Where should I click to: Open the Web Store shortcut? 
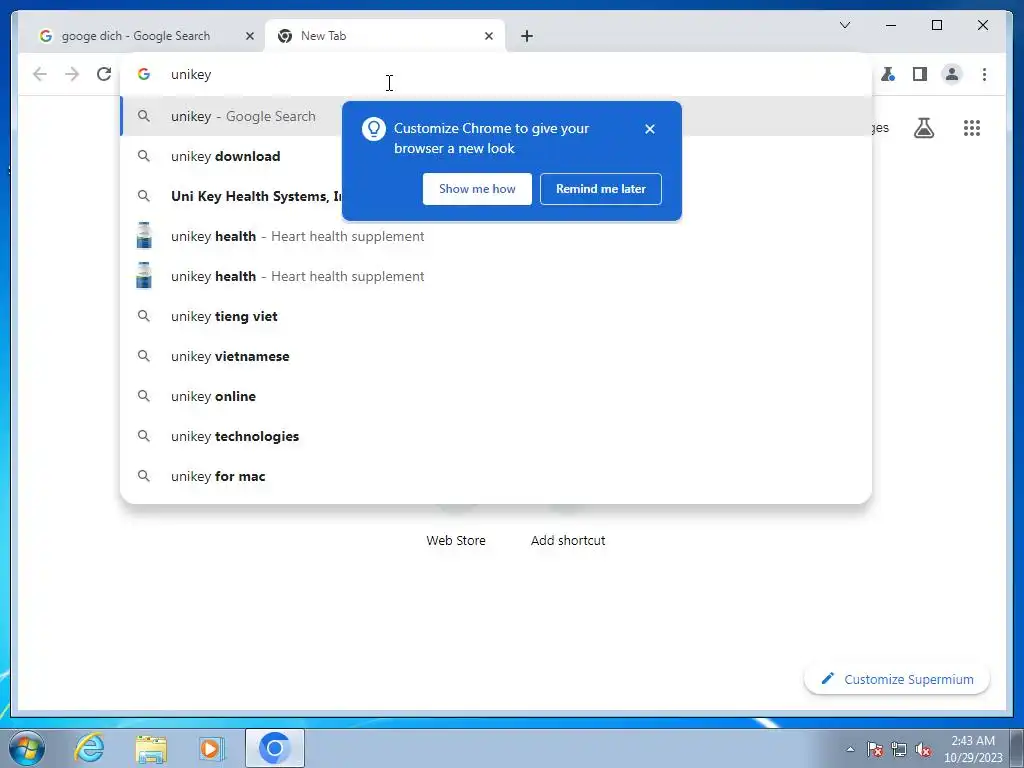[x=456, y=540]
